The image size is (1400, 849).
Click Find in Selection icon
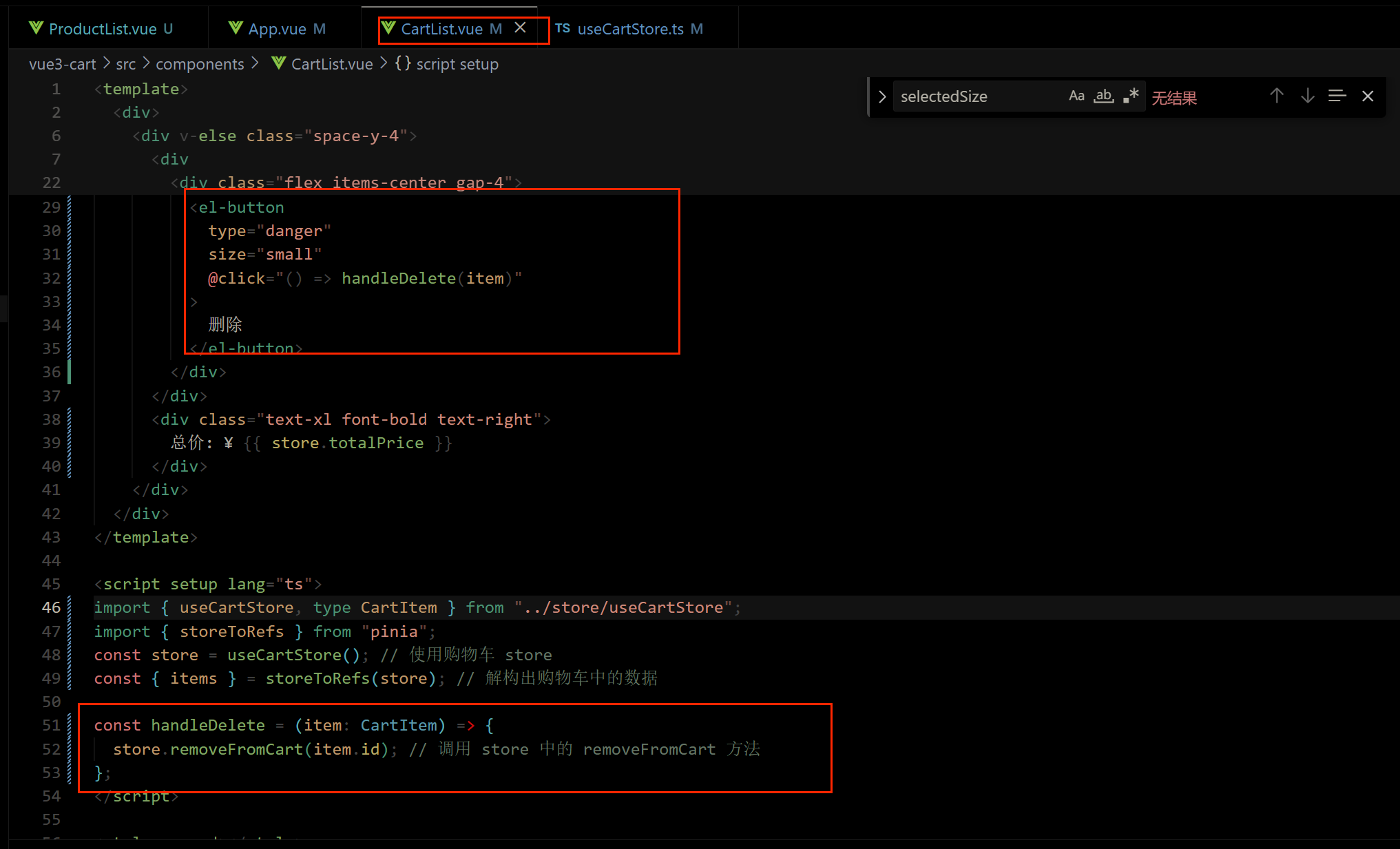(1337, 96)
